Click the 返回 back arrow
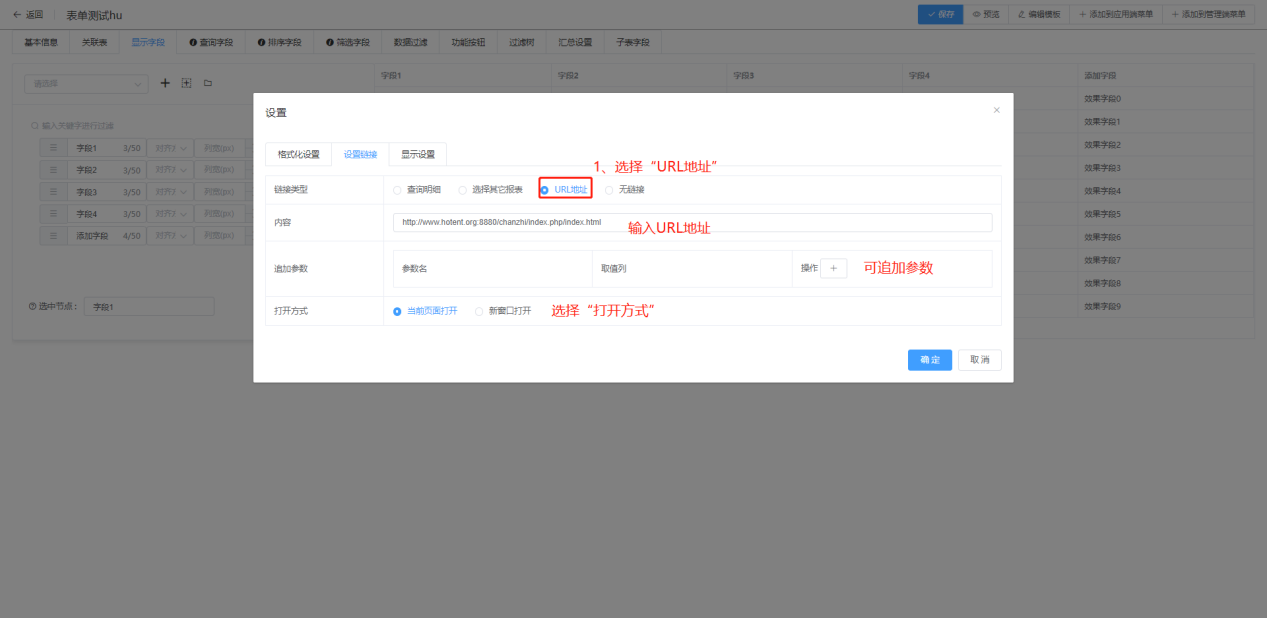This screenshot has width=1267, height=618. [17, 14]
